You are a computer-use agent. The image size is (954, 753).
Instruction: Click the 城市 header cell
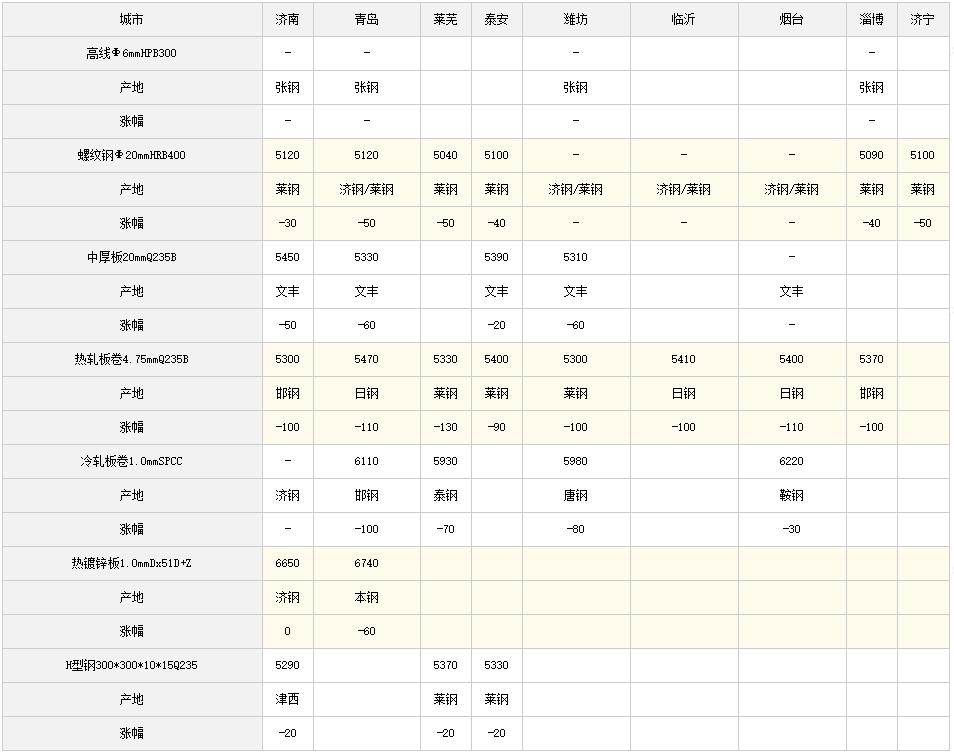pos(132,19)
